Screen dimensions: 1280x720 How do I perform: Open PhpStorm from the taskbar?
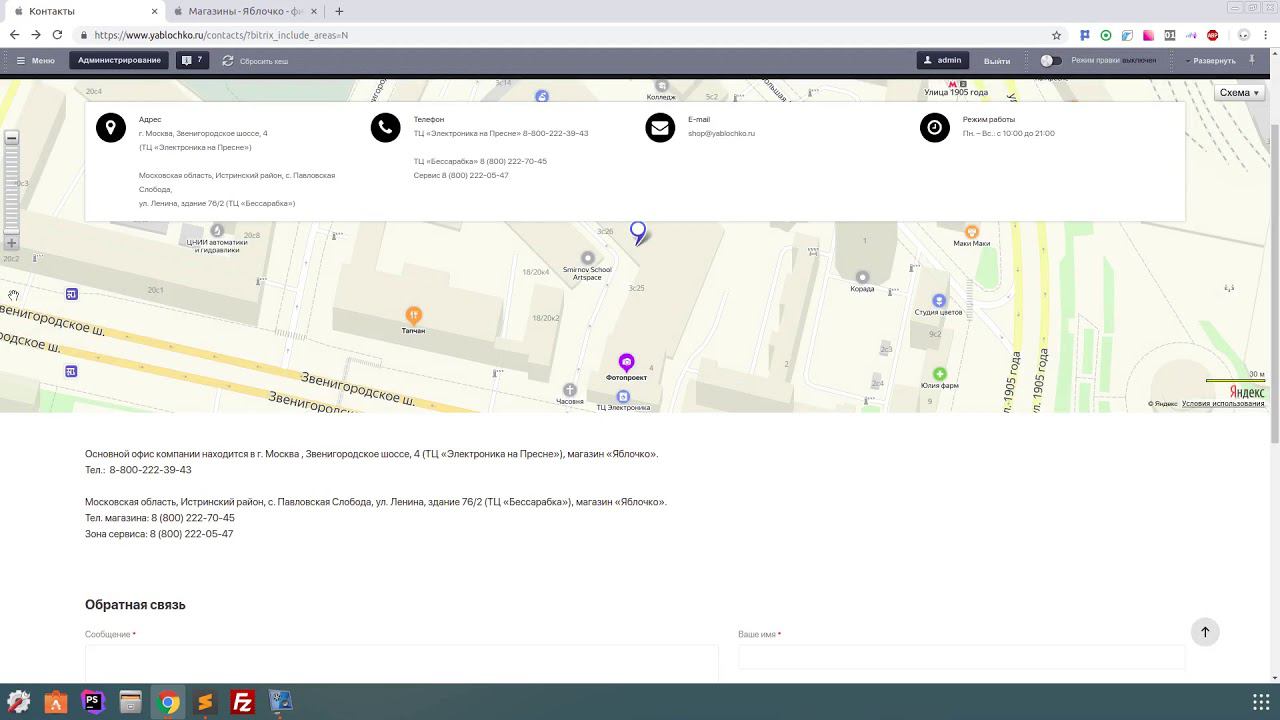click(x=93, y=702)
